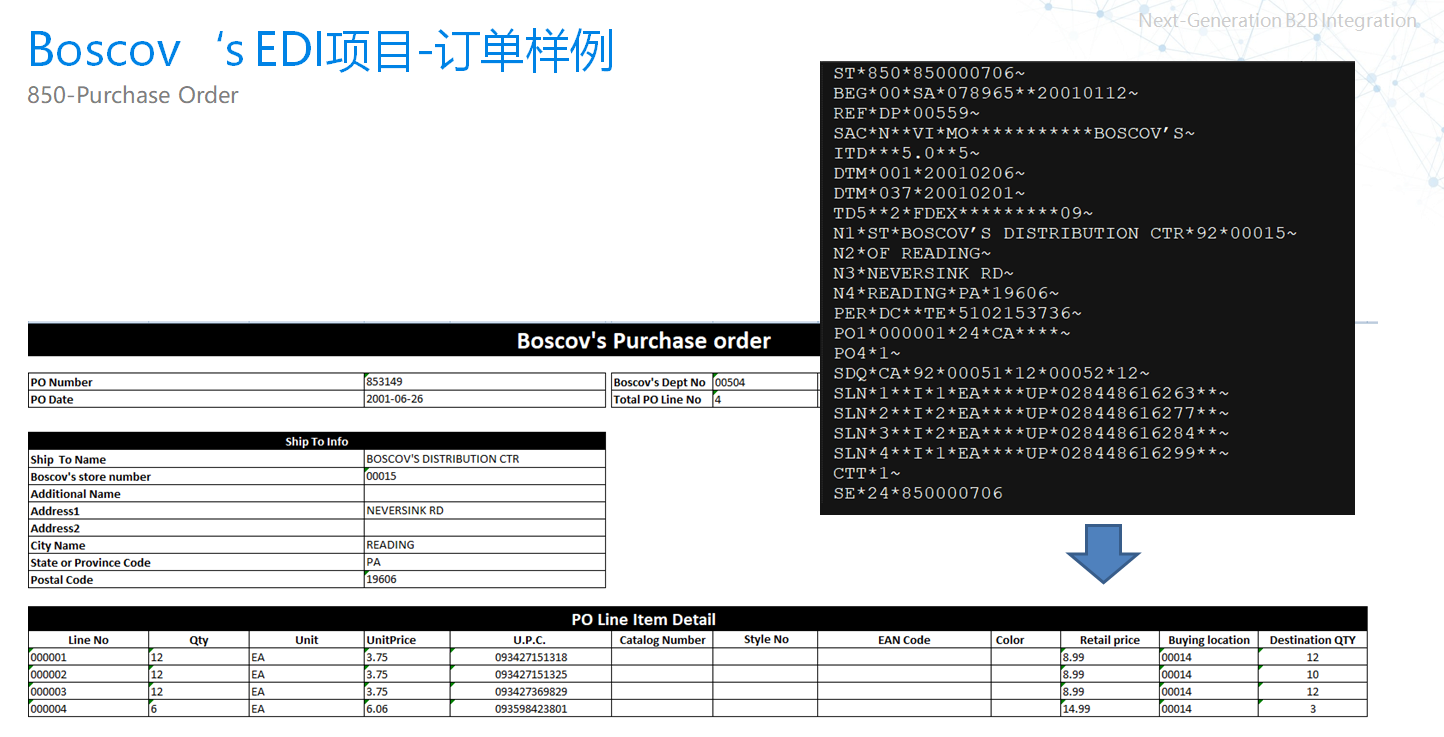The image size is (1444, 737).
Task: Click the "Ship To Name" label cell
Action: pyautogui.click(x=196, y=459)
